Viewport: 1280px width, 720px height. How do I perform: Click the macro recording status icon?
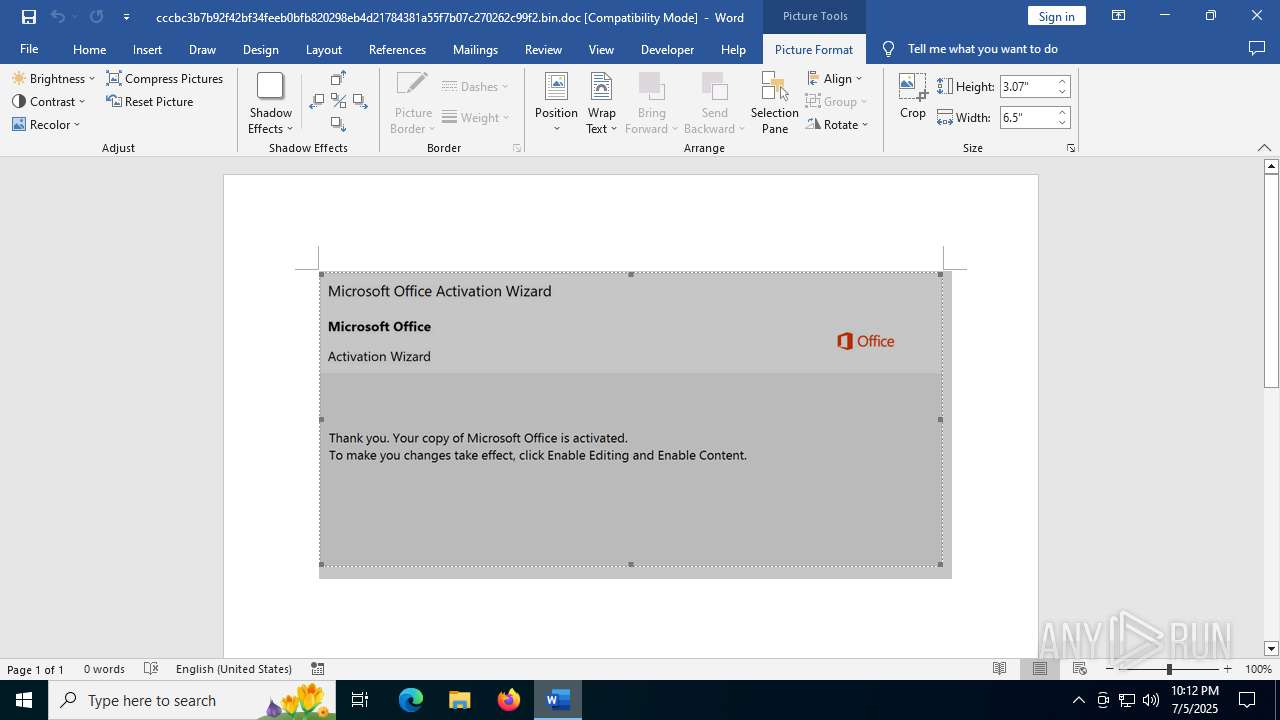(317, 669)
